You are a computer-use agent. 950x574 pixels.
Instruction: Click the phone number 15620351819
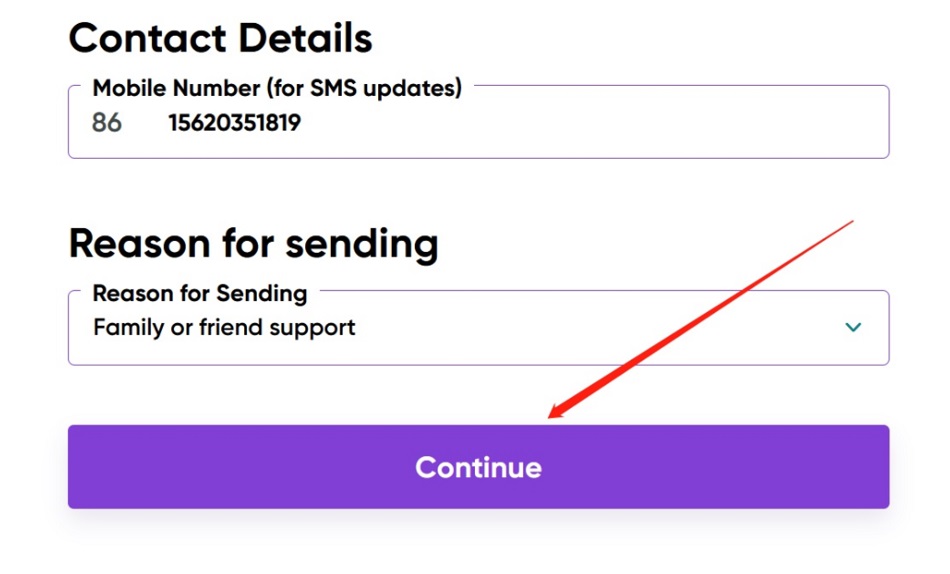coord(235,123)
